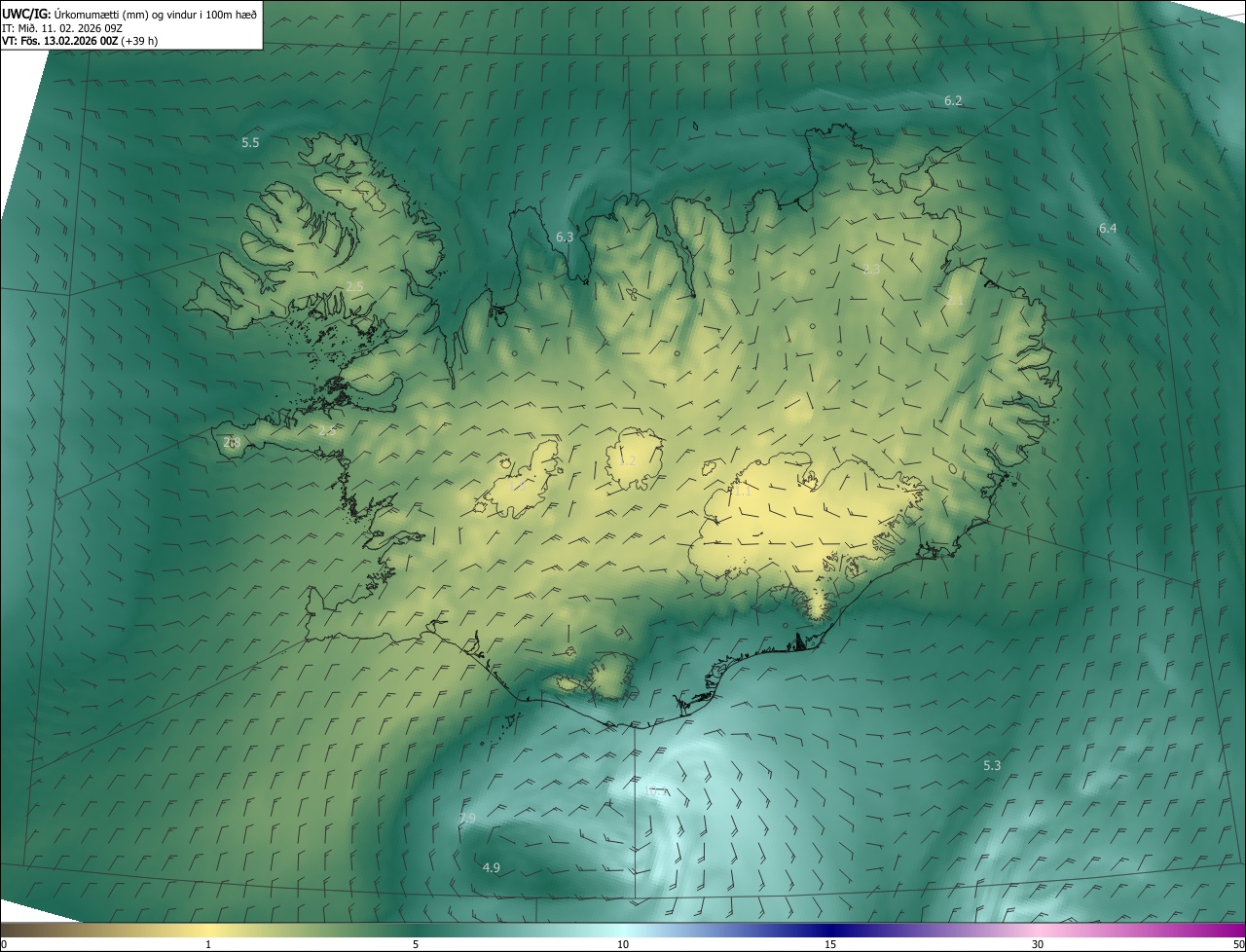Click the 2.3 value label in northeast Iceland
Viewport: 1246px width, 952px height.
click(871, 270)
